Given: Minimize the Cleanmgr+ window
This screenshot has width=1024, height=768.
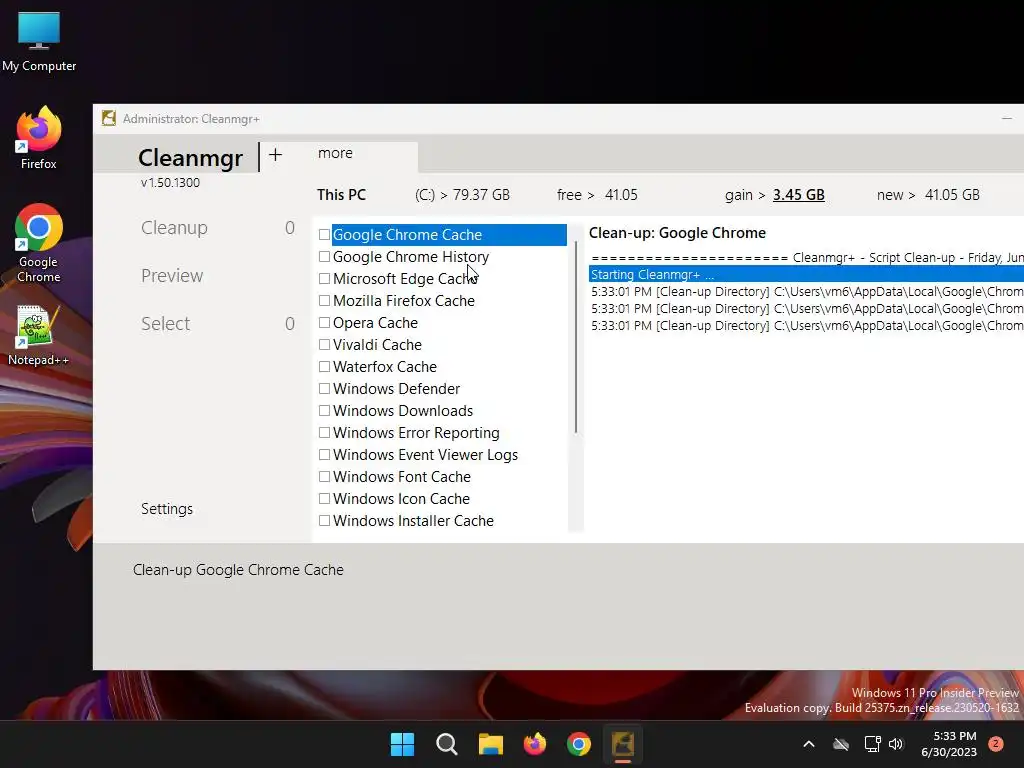Looking at the screenshot, I should pos(1006,118).
